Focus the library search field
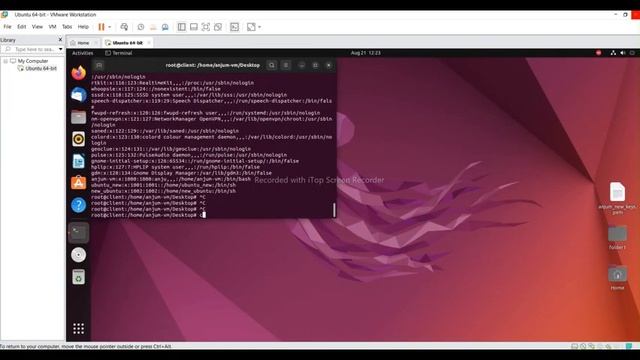 [x=32, y=49]
